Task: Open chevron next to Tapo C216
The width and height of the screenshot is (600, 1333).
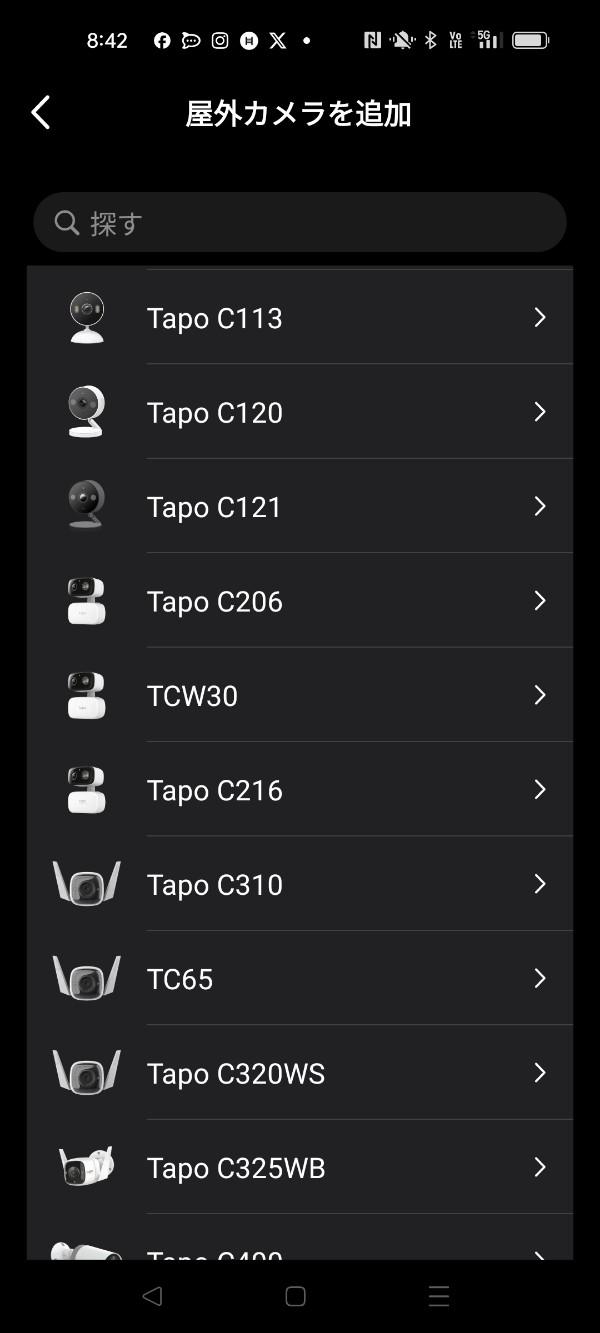Action: pos(540,790)
